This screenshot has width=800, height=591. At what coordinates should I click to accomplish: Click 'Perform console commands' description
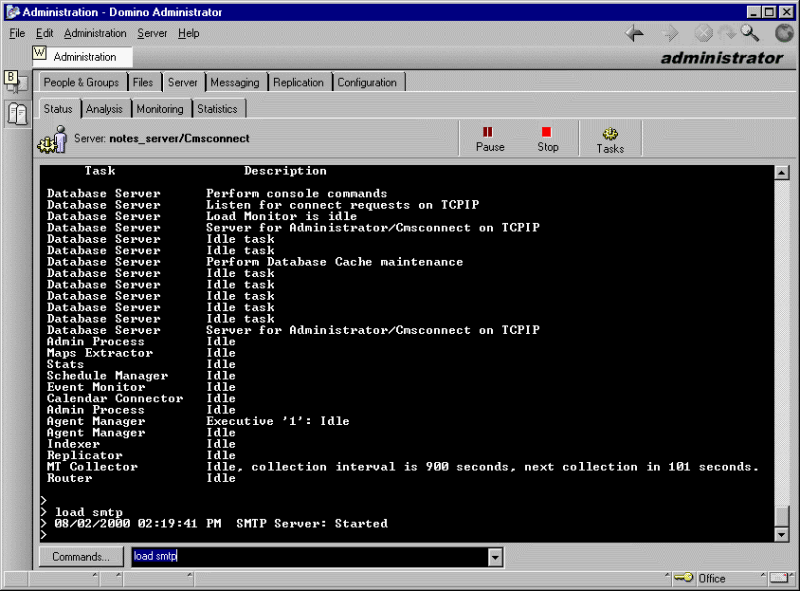pyautogui.click(x=296, y=193)
